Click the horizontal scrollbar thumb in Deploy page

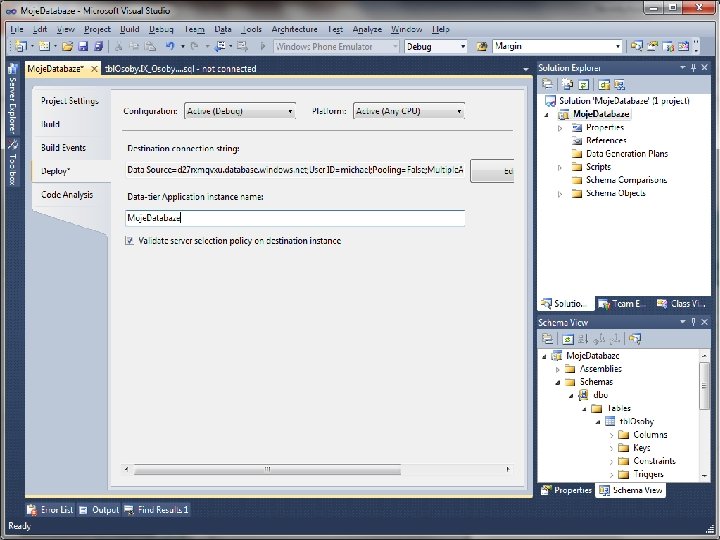coord(267,470)
